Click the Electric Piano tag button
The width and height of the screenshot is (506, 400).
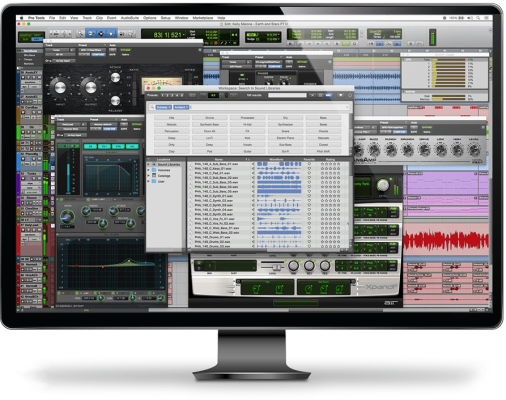(x=285, y=138)
